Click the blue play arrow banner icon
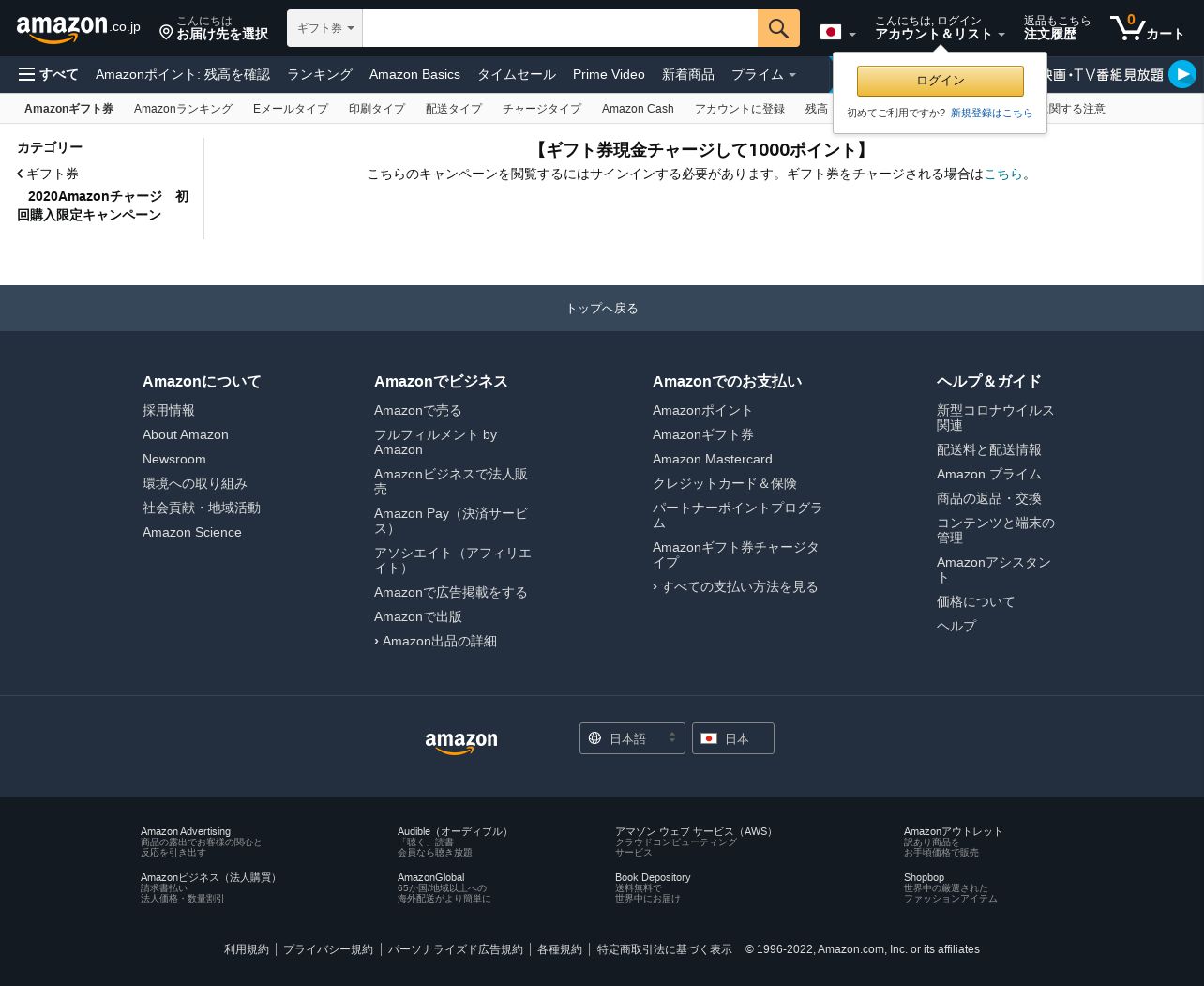The image size is (1204, 986). pos(1182,74)
